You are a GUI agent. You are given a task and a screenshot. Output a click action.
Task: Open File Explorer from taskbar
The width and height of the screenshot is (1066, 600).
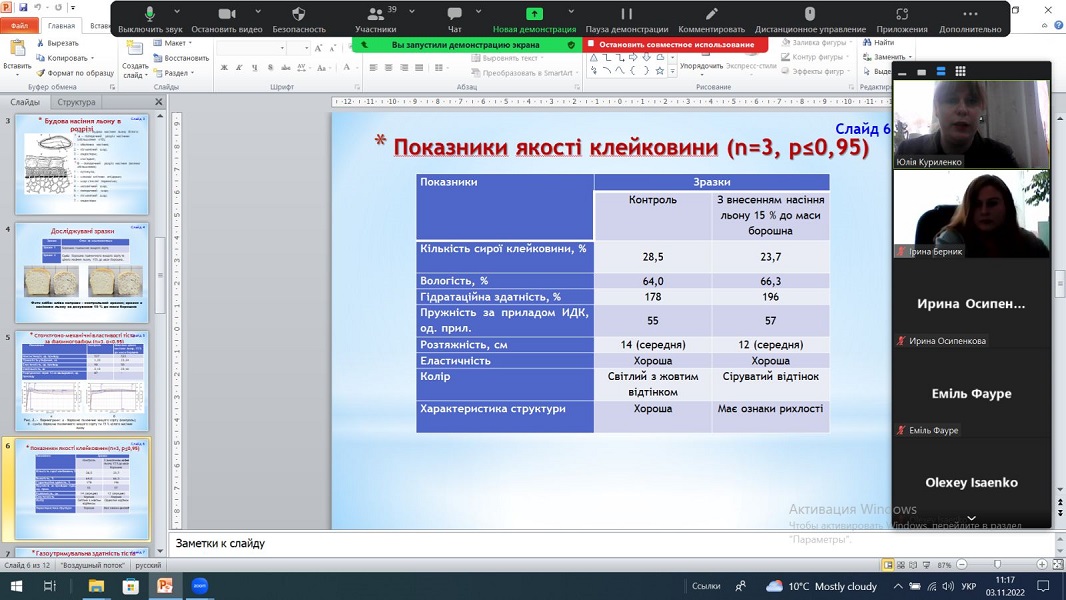[96, 586]
